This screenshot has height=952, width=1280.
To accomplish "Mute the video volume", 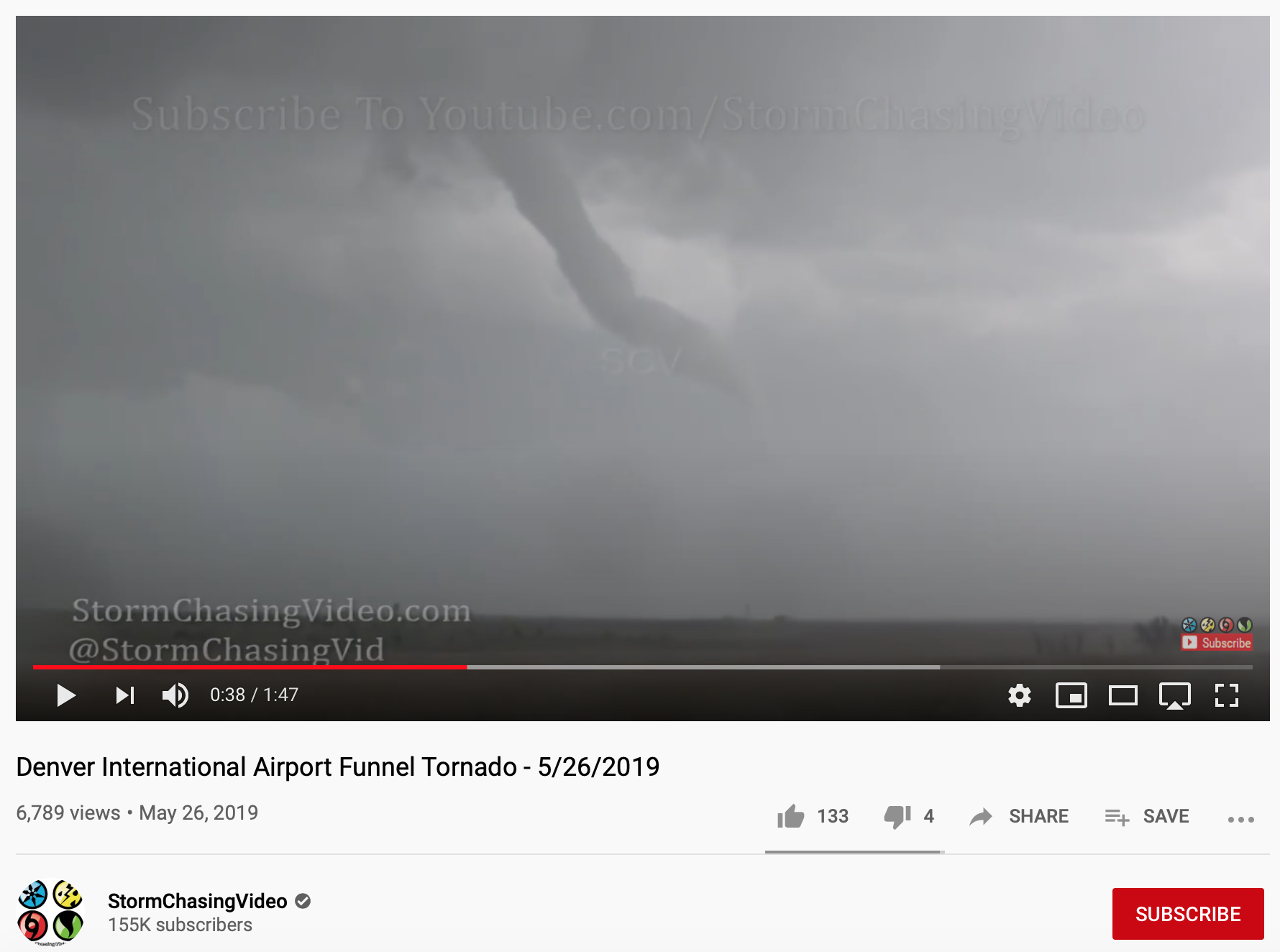I will 175,695.
